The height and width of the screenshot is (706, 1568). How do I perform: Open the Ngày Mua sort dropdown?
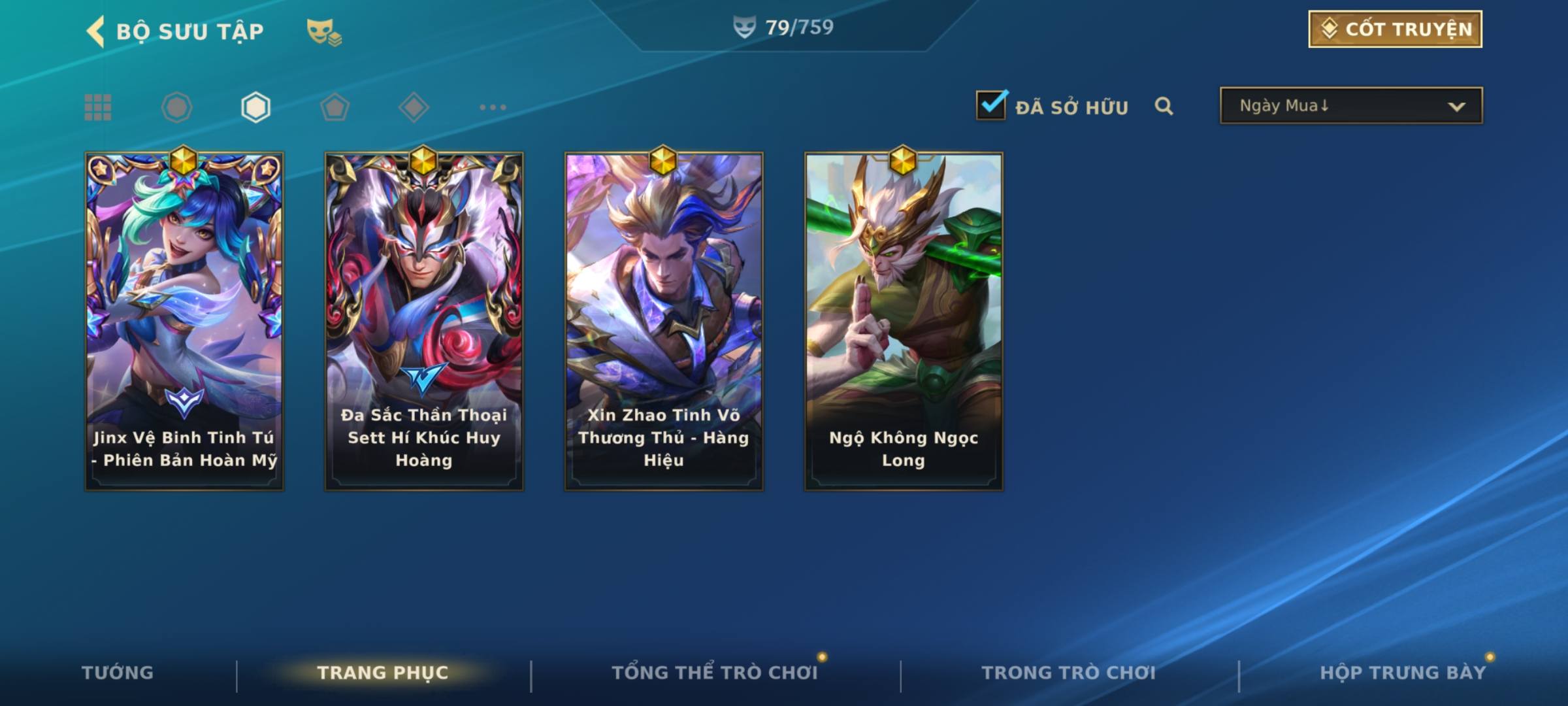click(x=1351, y=105)
